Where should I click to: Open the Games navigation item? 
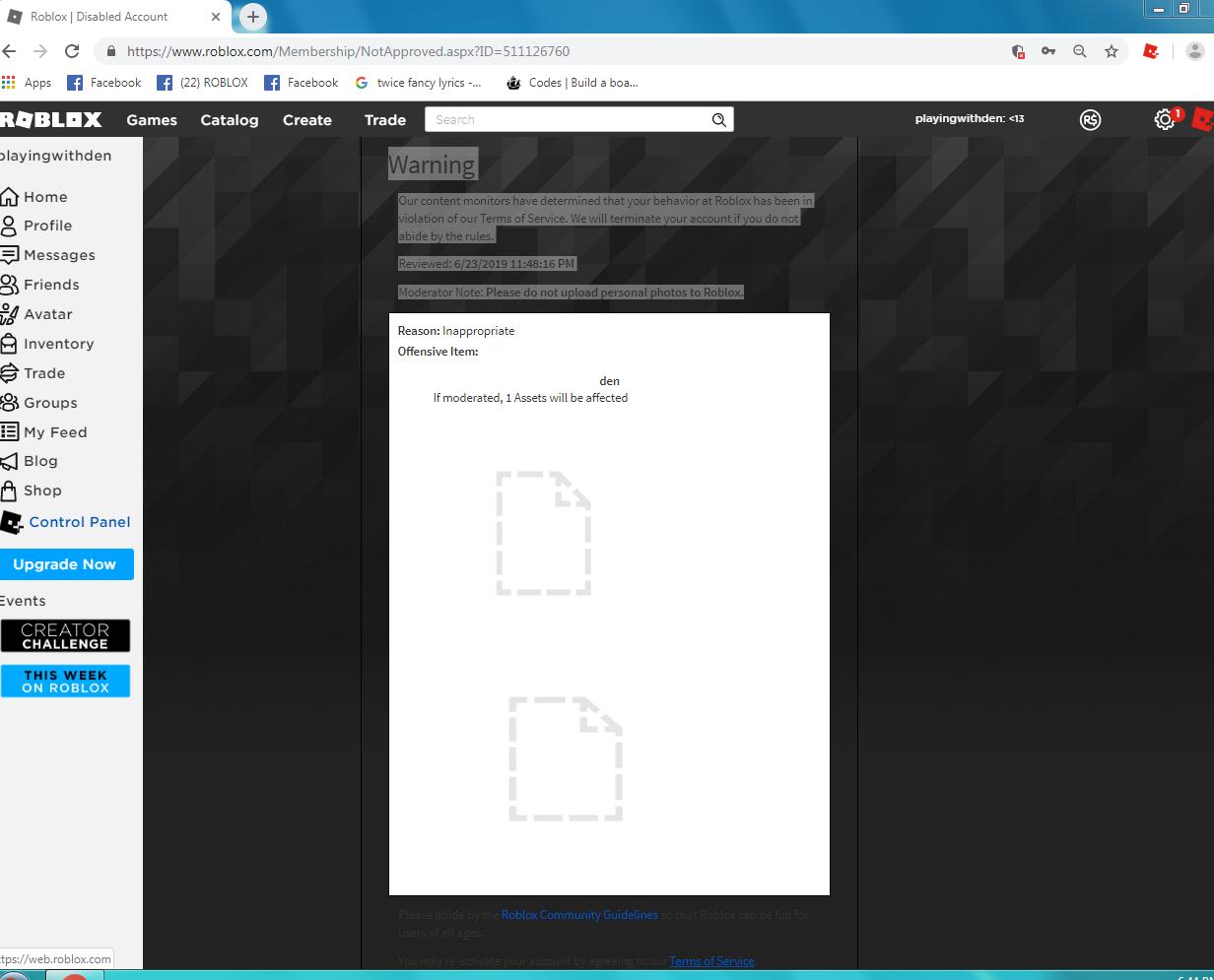point(152,120)
